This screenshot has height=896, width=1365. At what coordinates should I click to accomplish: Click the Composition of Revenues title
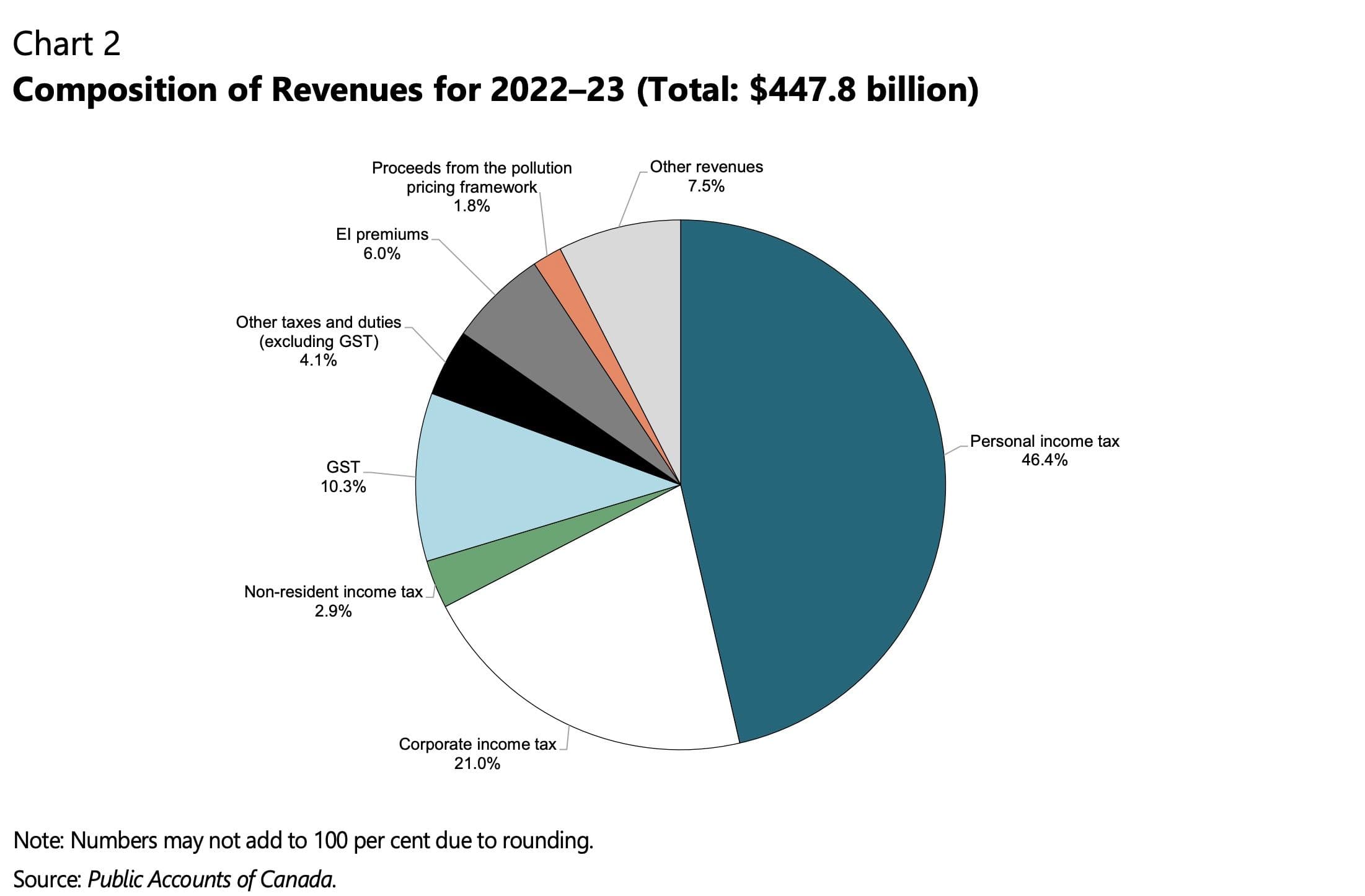point(495,90)
